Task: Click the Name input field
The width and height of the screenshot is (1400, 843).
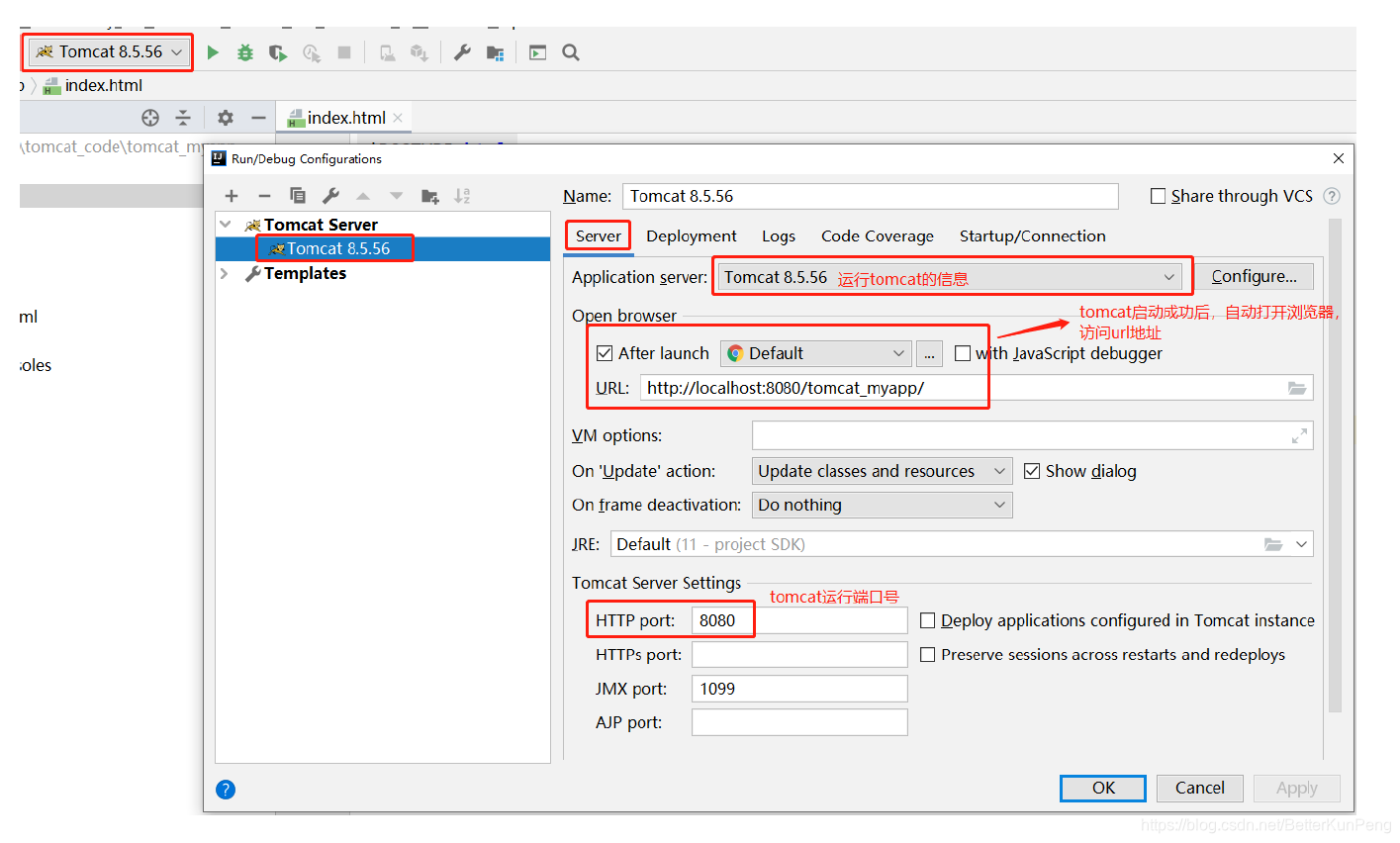Action: 871,196
